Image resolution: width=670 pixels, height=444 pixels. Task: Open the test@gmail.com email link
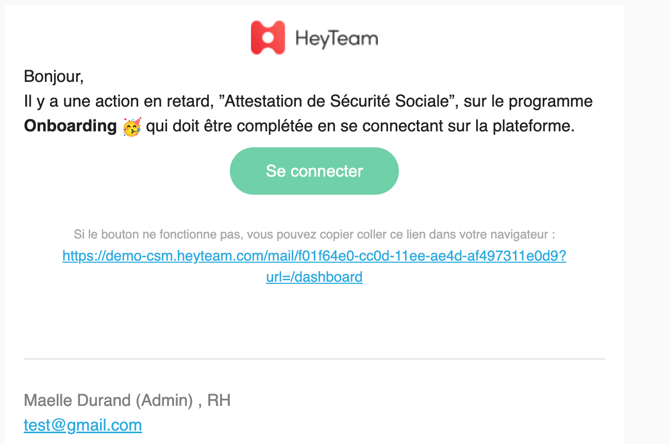(83, 425)
